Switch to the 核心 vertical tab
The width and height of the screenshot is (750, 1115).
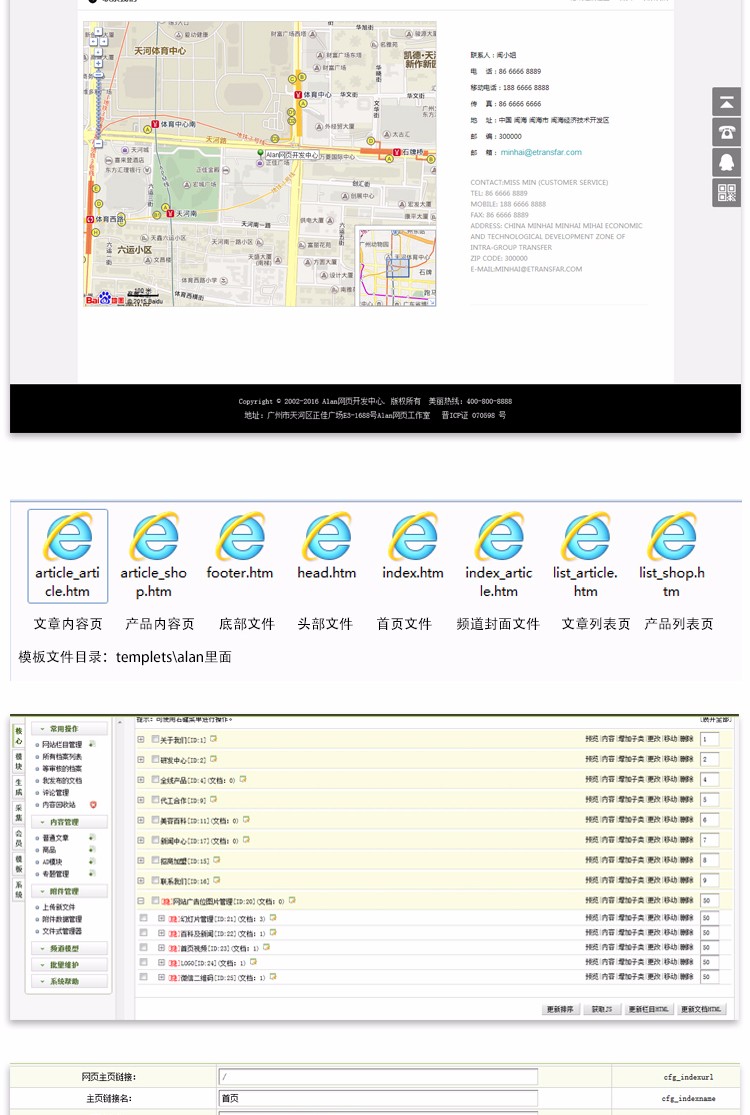pos(18,736)
